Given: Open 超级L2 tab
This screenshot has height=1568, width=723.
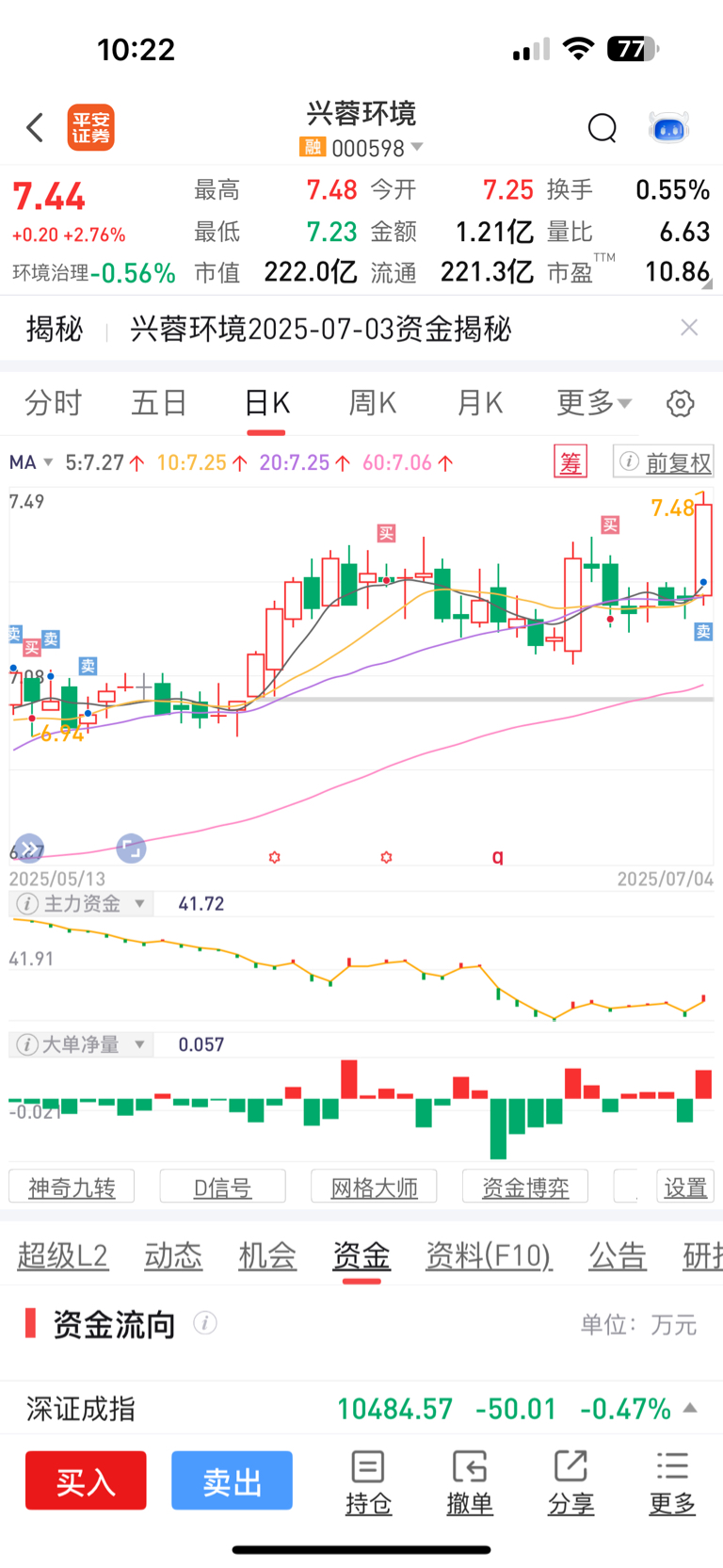Looking at the screenshot, I should click(62, 1255).
